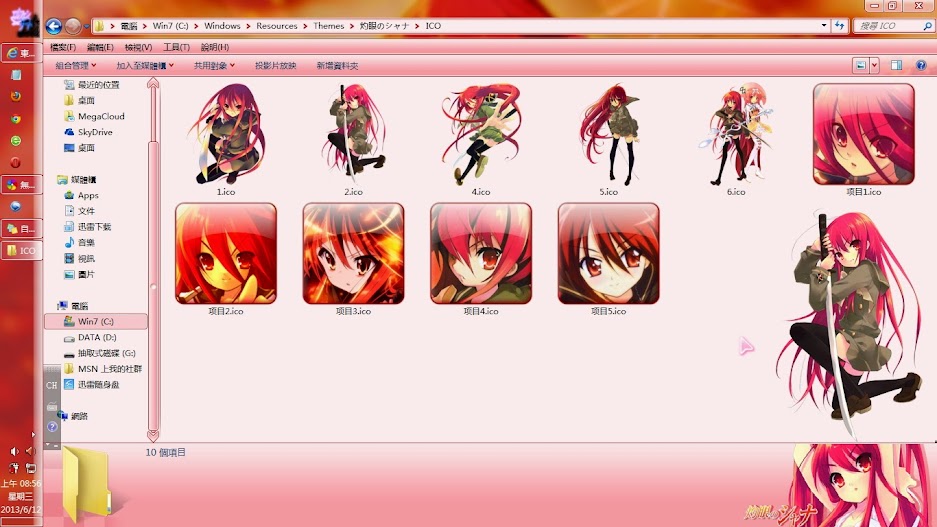This screenshot has height=527, width=937.
Task: Launch Opera from the taskbar
Action: point(16,163)
